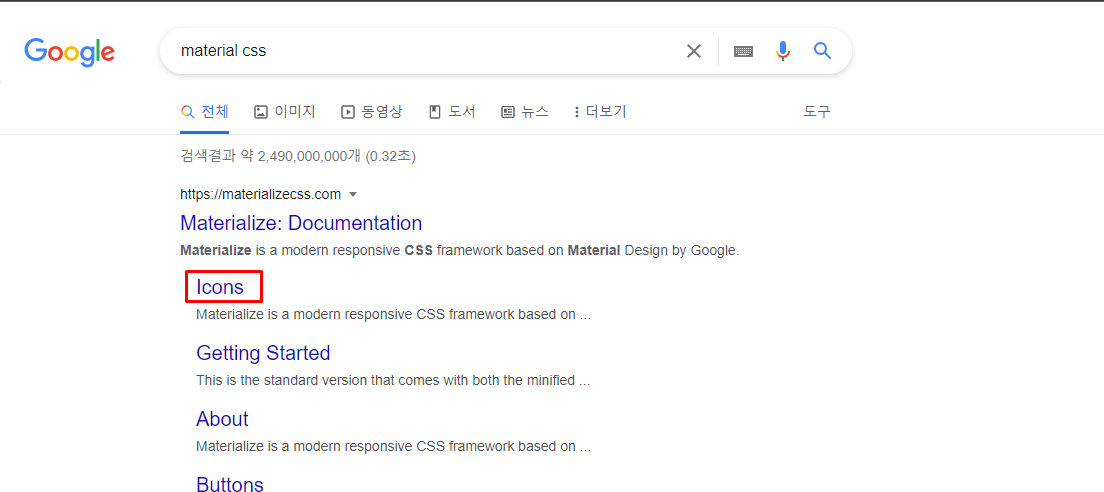Switch to the 동영상 tab

[372, 111]
